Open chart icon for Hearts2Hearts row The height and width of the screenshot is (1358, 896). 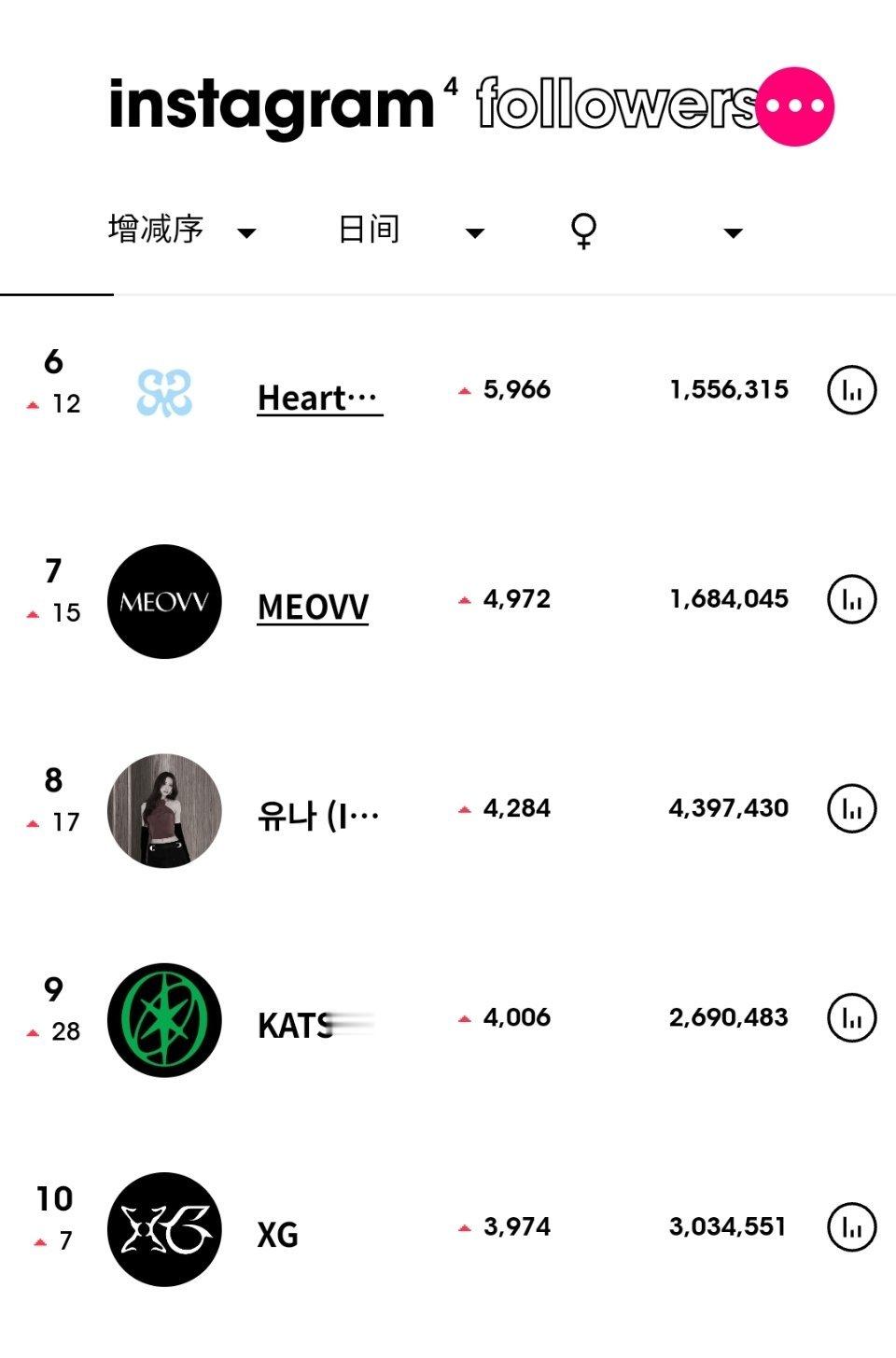pyautogui.click(x=852, y=390)
